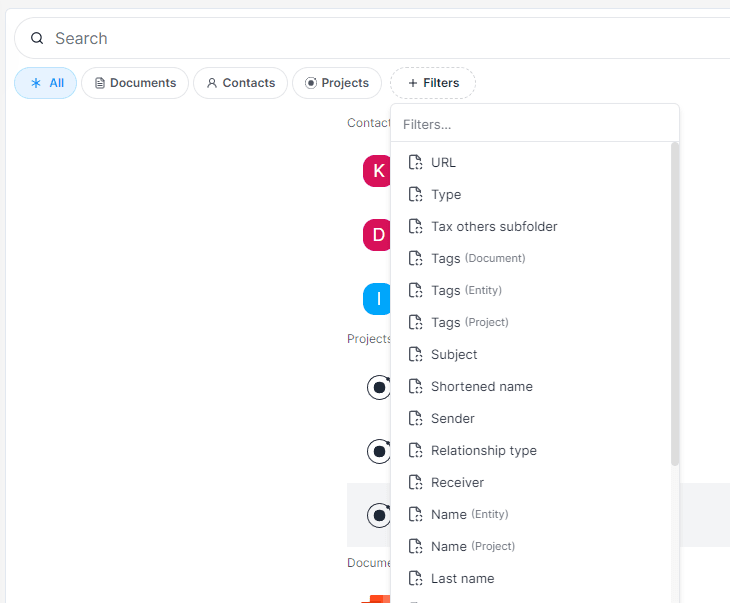Screen dimensions: 730x603
Task: Click the pink K contact avatar
Action: click(378, 171)
